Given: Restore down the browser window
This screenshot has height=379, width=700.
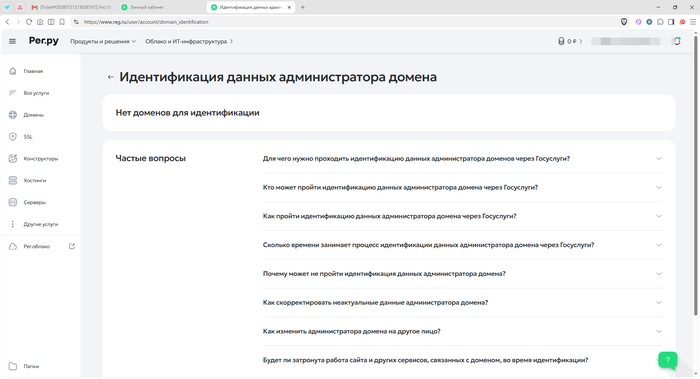Looking at the screenshot, I should [x=675, y=7].
